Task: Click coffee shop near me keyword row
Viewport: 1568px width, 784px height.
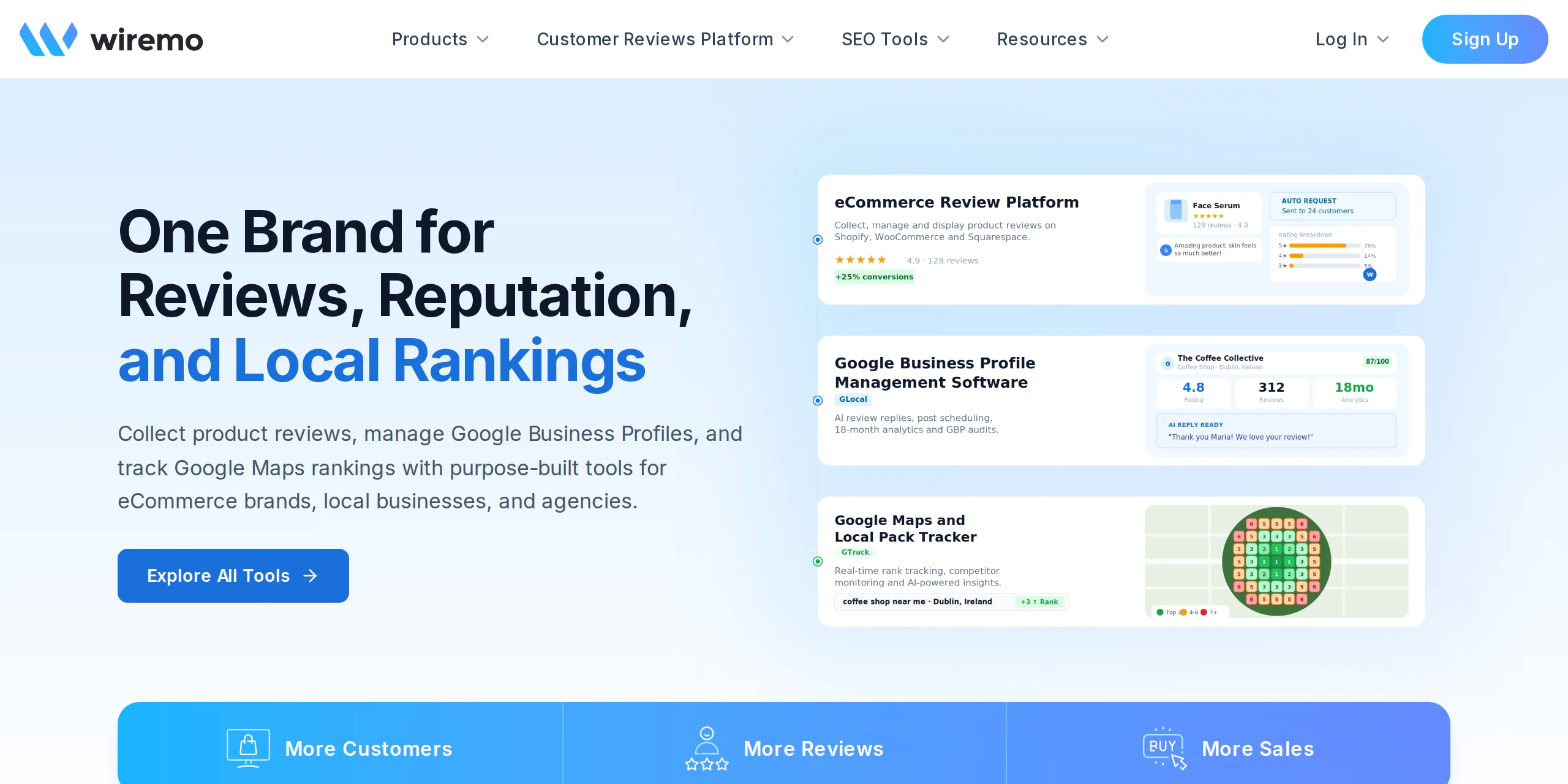Action: [x=951, y=601]
